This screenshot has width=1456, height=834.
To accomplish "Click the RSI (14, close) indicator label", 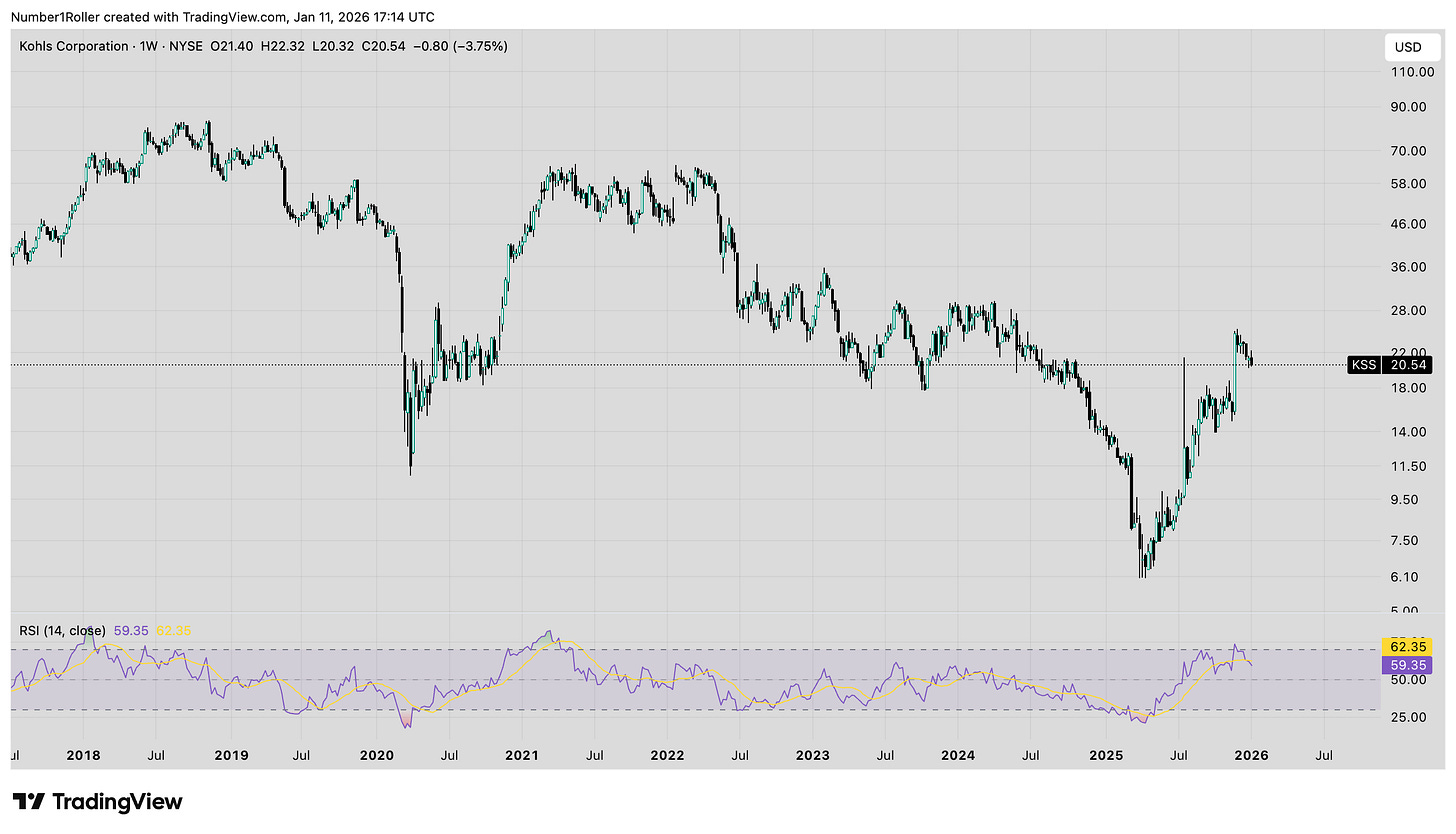I will 62,631.
